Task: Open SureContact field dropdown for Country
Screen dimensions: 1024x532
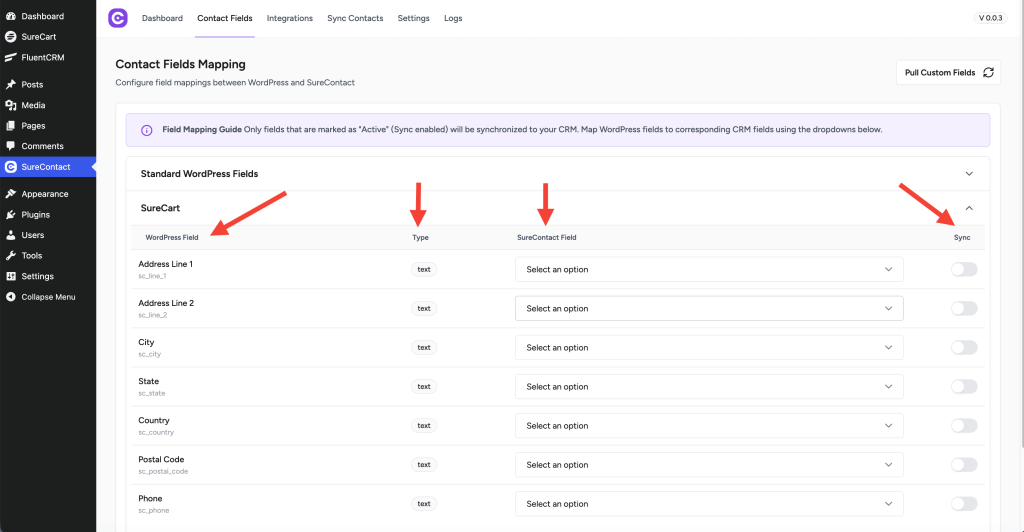Action: 709,426
